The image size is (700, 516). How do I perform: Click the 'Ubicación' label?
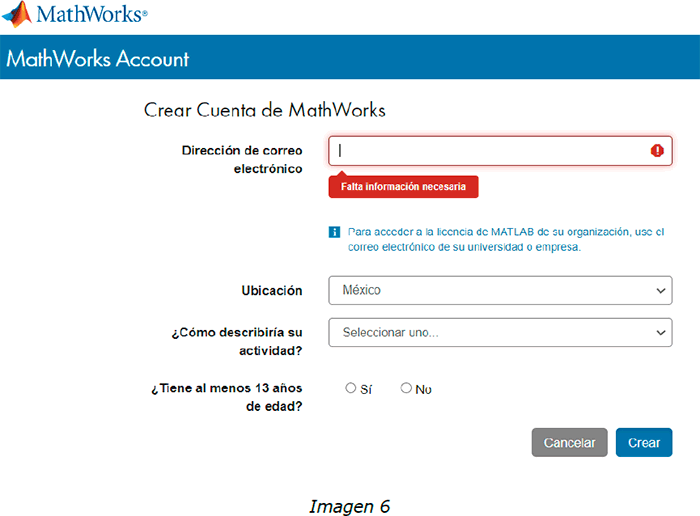(x=271, y=291)
